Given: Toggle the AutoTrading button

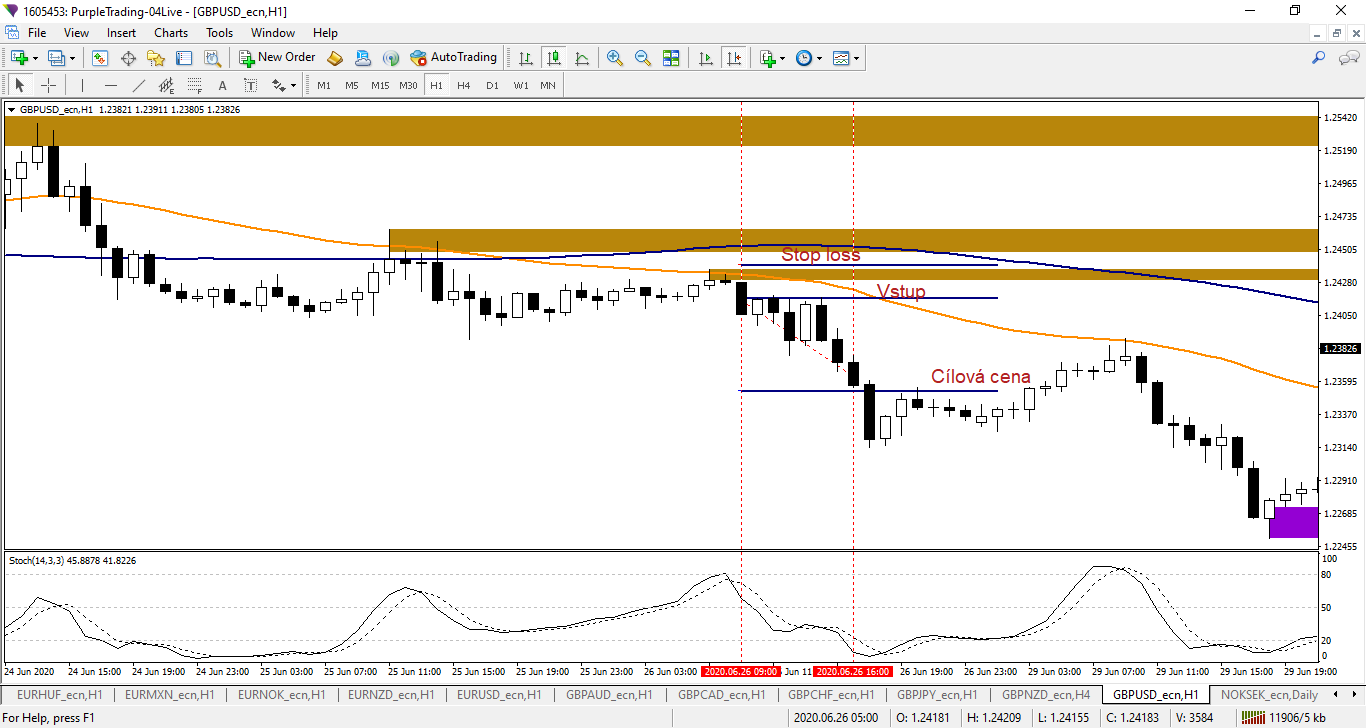Looking at the screenshot, I should pos(453,58).
